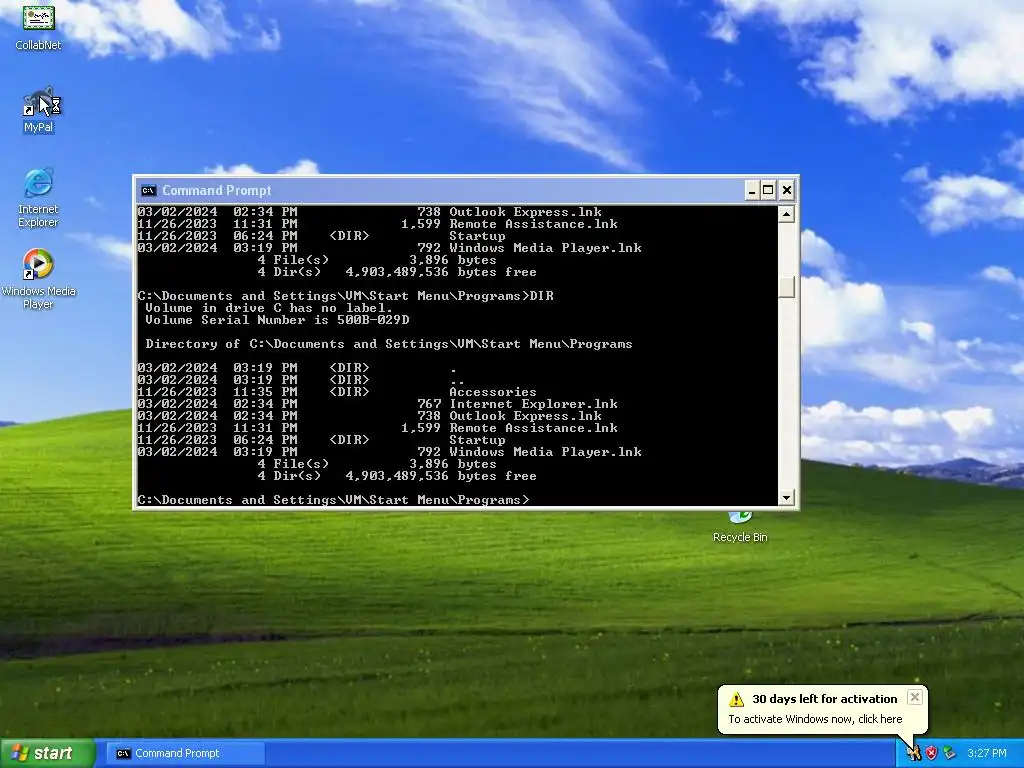Maximize the Command Prompt window
Image resolution: width=1024 pixels, height=768 pixels.
pyautogui.click(x=769, y=190)
